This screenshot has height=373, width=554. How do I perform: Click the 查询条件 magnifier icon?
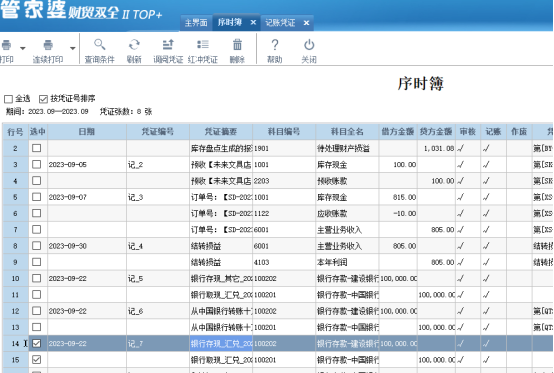pos(100,45)
